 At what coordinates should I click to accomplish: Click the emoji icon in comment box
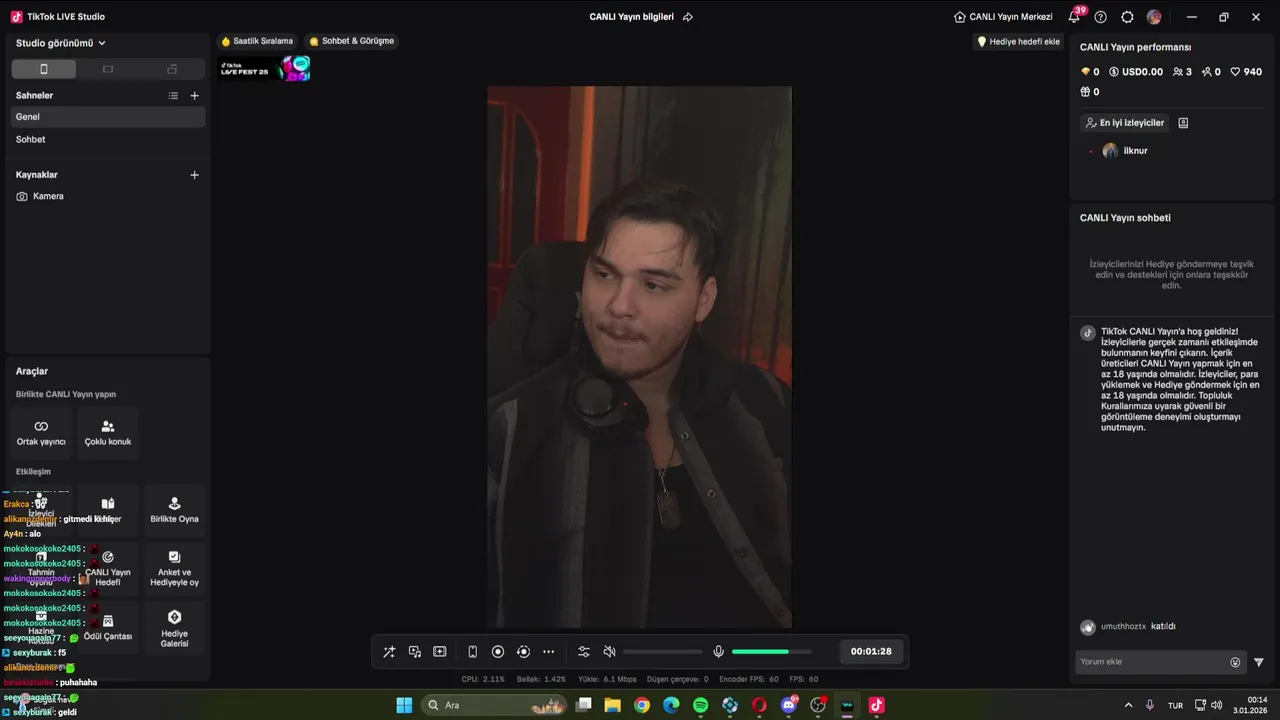[x=1235, y=662]
